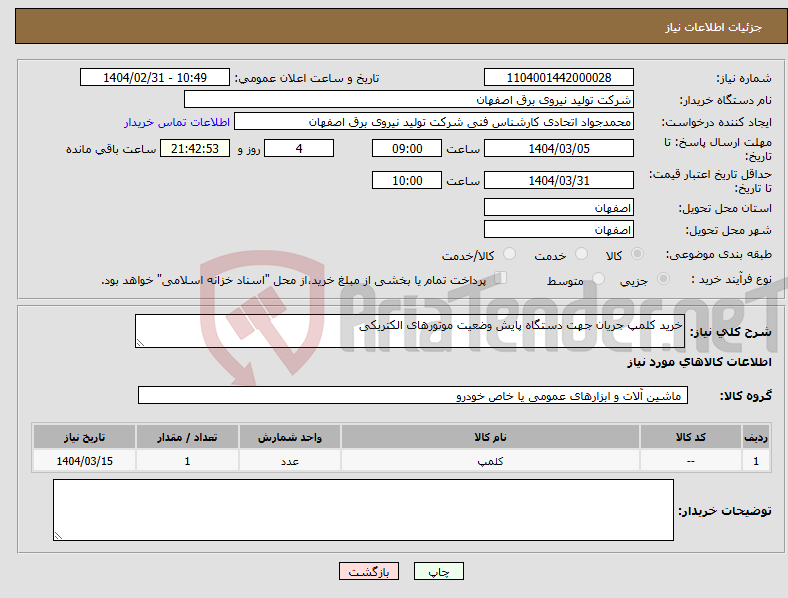The width and height of the screenshot is (788, 598).
Task: Click the کلمپ item name cell
Action: (490, 461)
